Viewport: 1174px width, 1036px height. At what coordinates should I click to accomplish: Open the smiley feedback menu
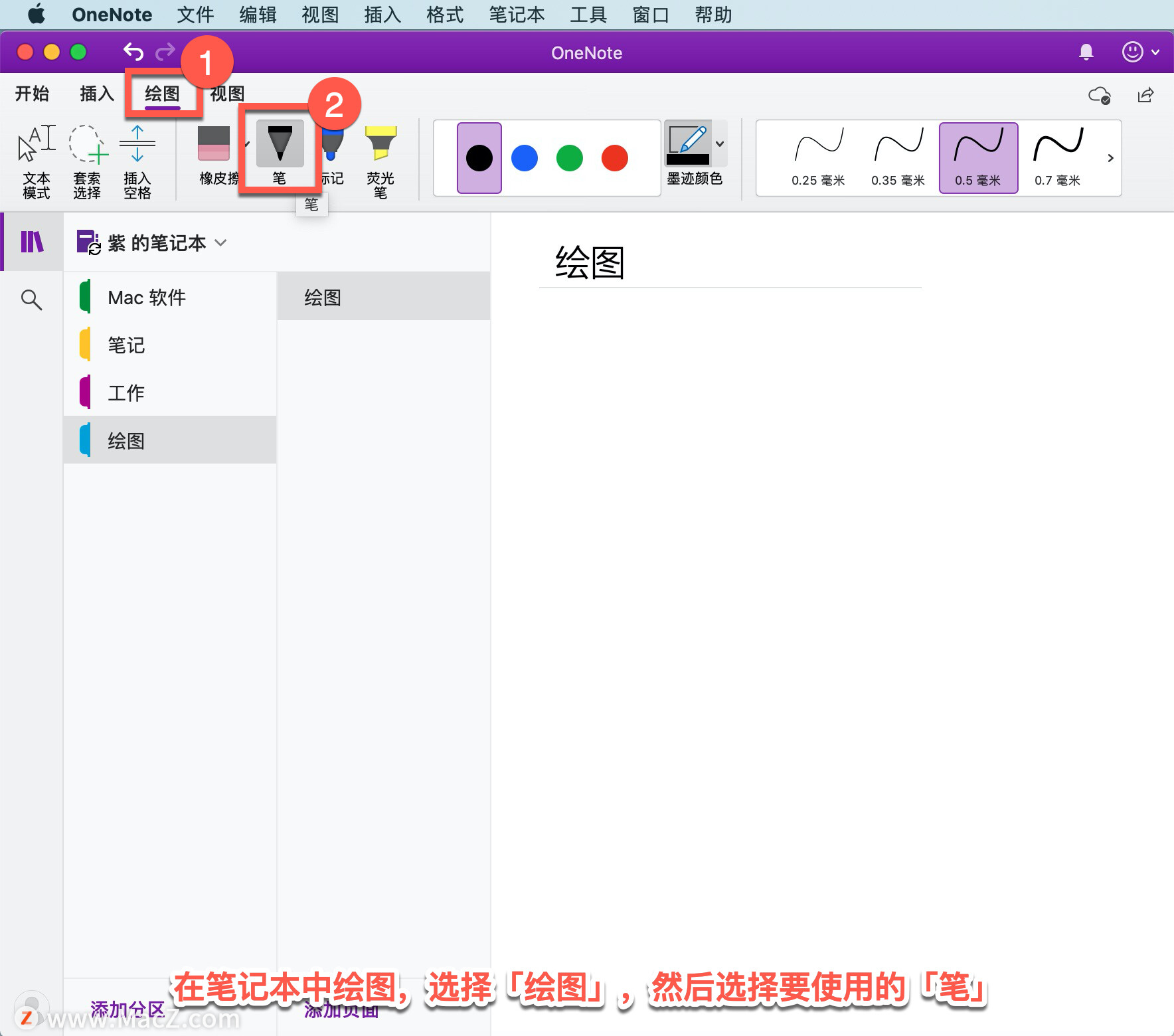tap(1140, 52)
